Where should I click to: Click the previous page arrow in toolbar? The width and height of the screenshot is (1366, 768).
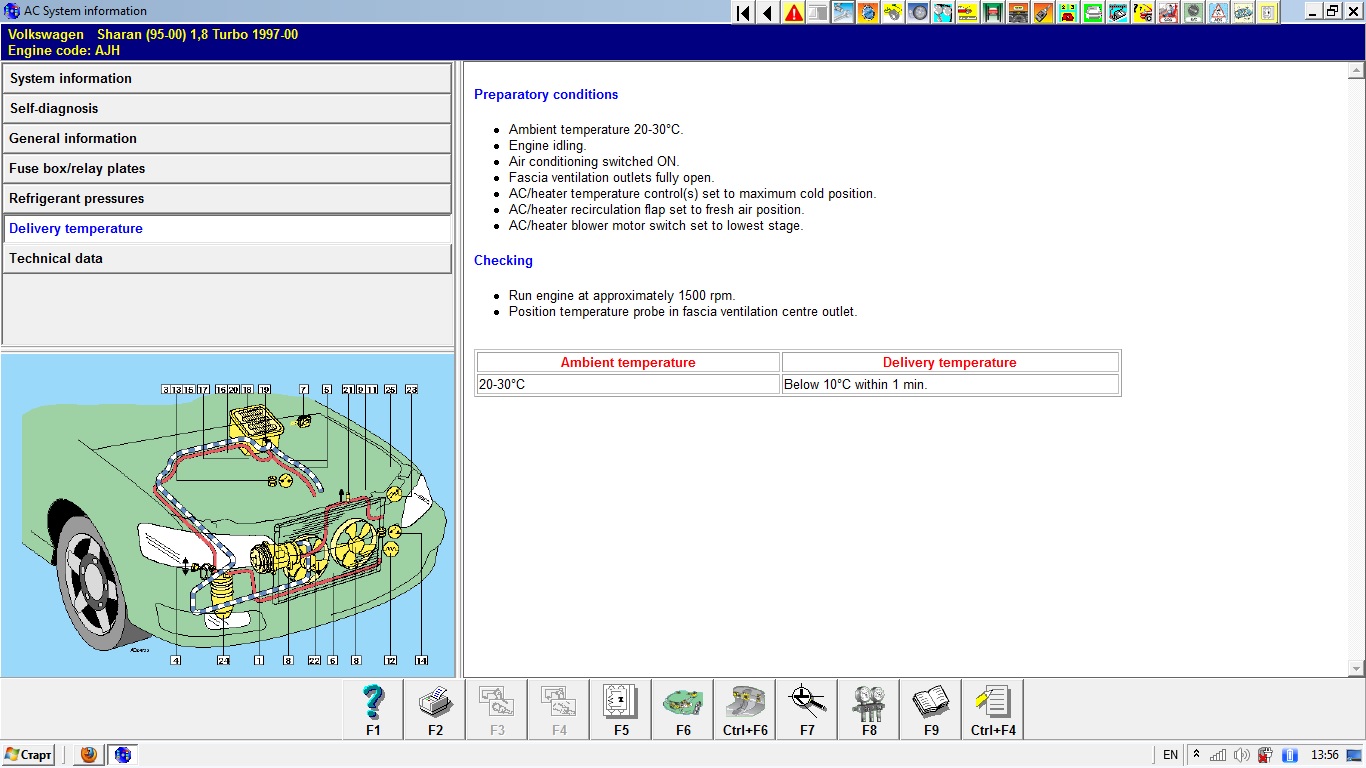click(768, 12)
